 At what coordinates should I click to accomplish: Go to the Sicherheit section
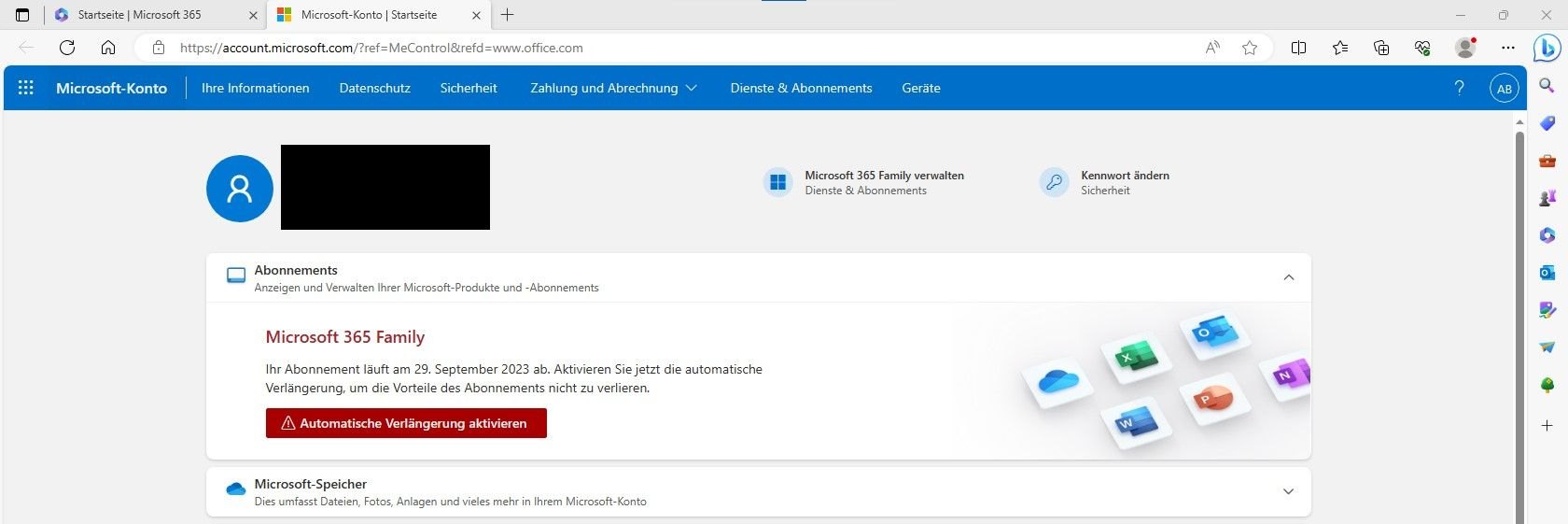tap(469, 88)
